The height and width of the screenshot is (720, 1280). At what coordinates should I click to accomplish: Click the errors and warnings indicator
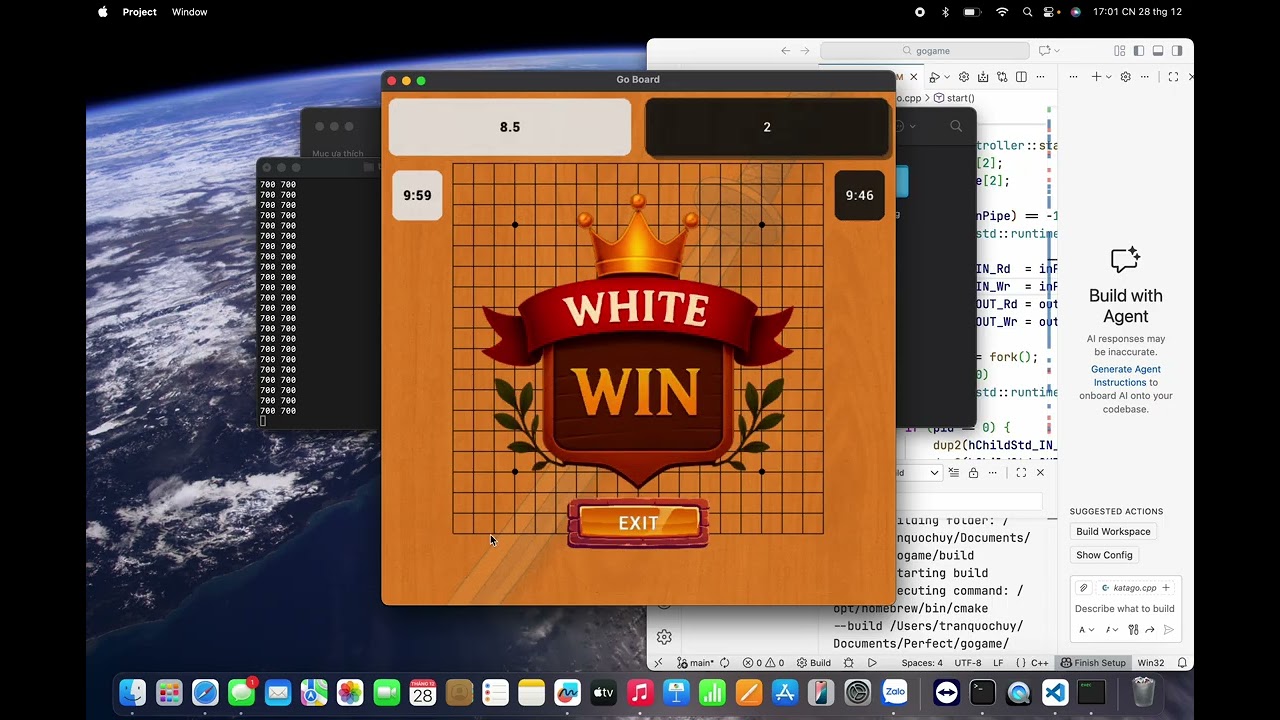click(x=763, y=663)
